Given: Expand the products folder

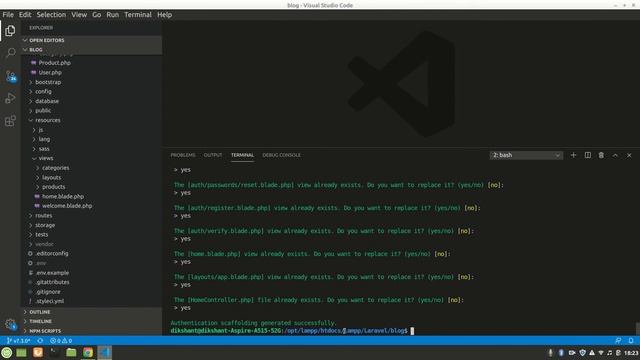Looking at the screenshot, I should 53,187.
